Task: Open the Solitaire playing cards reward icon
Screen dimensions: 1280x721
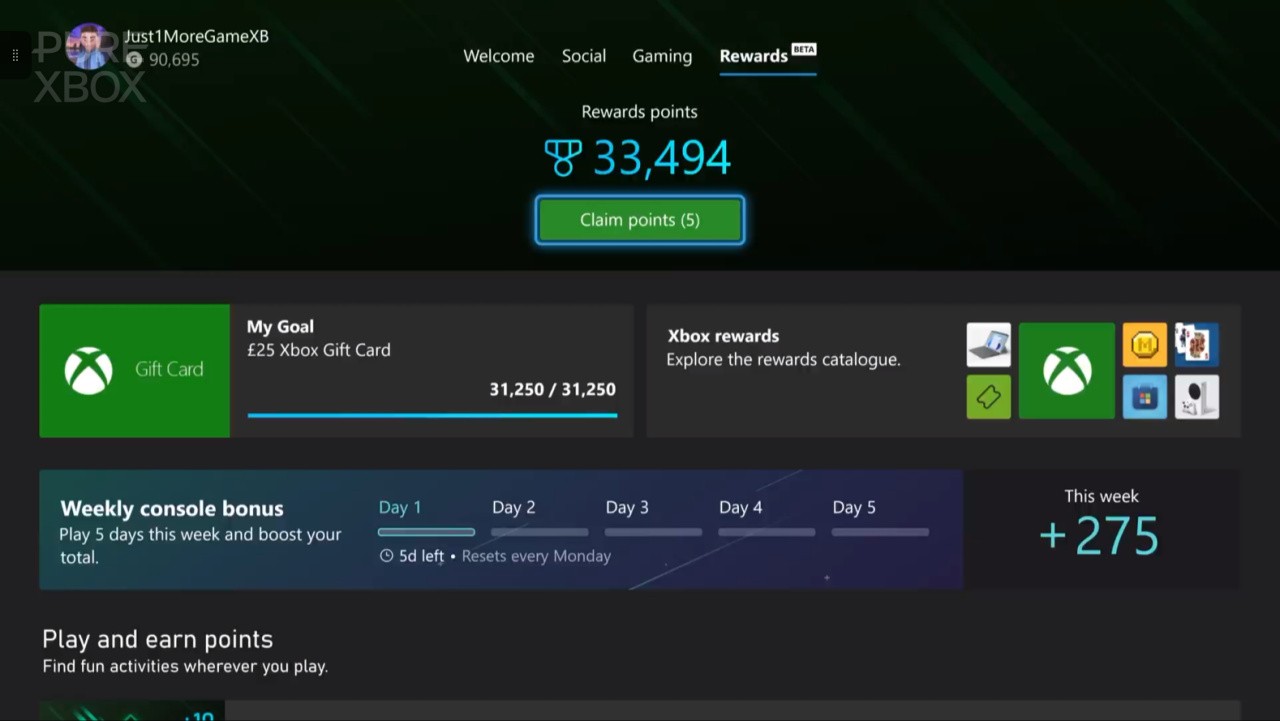Action: pyautogui.click(x=1196, y=344)
